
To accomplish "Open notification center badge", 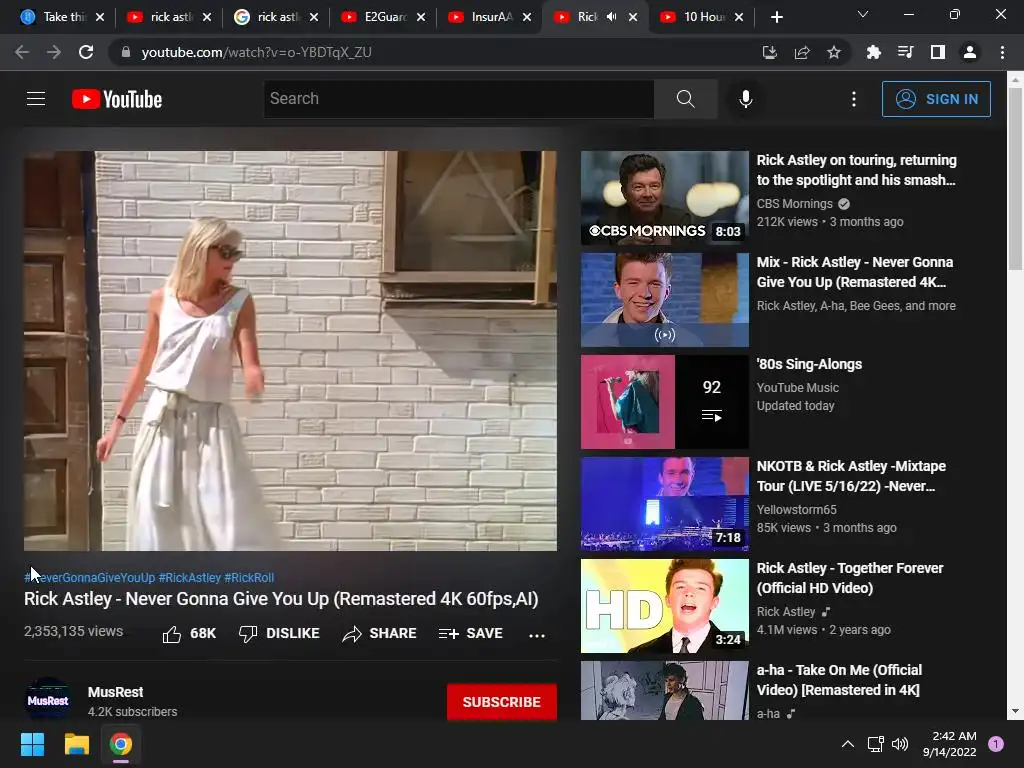I will (x=996, y=744).
